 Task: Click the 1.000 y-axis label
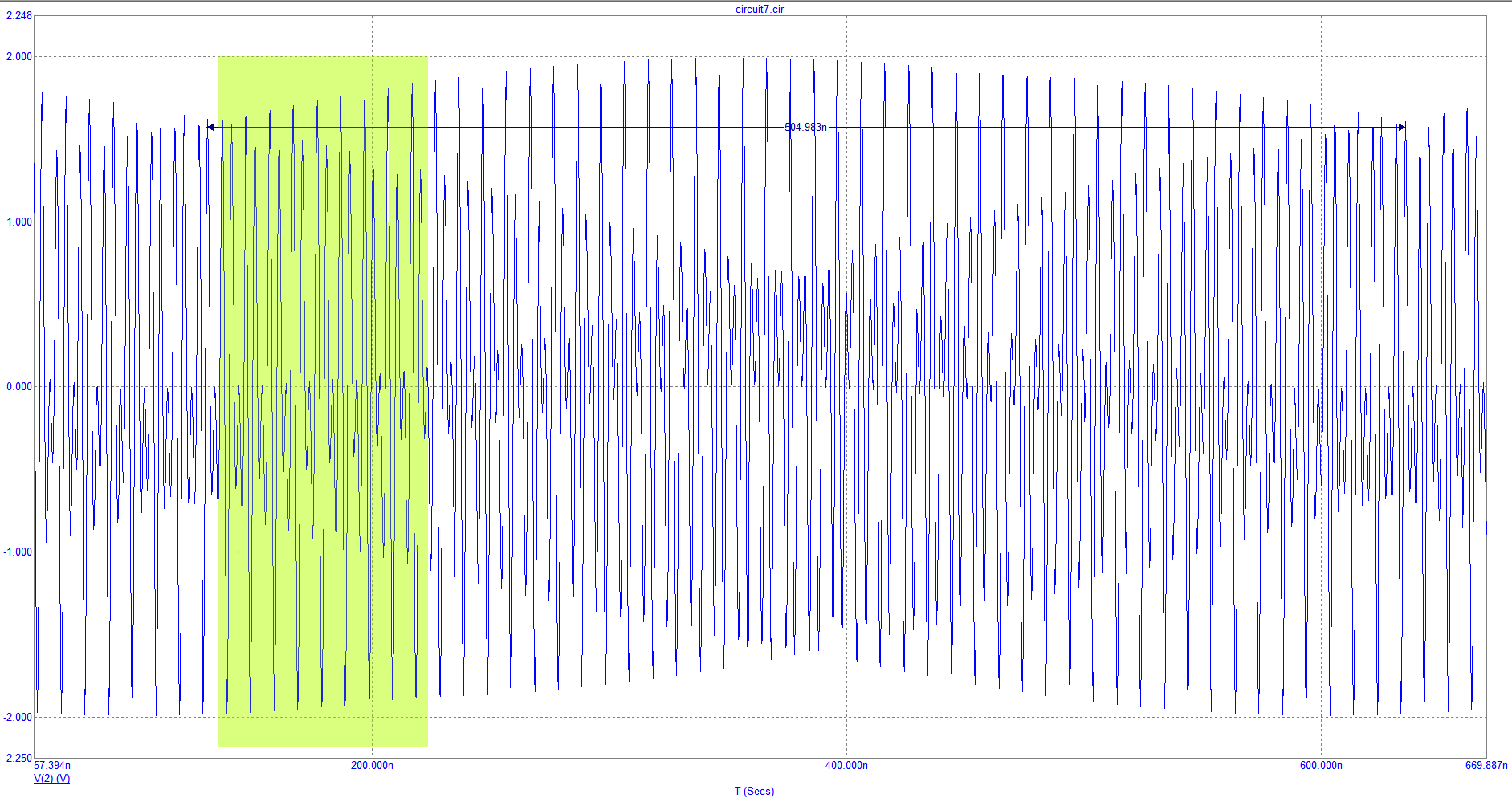pyautogui.click(x=19, y=222)
